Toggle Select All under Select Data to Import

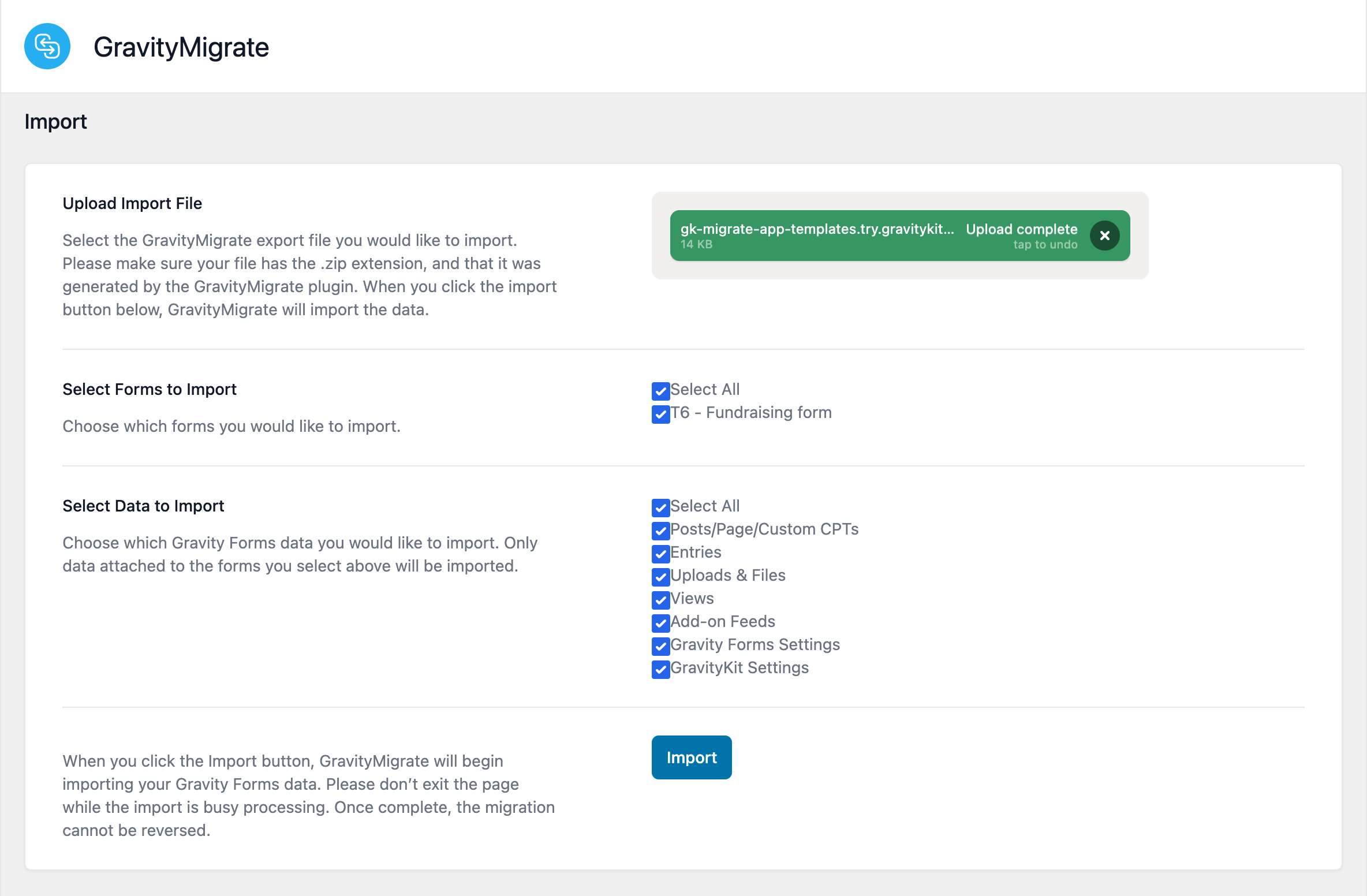point(660,508)
